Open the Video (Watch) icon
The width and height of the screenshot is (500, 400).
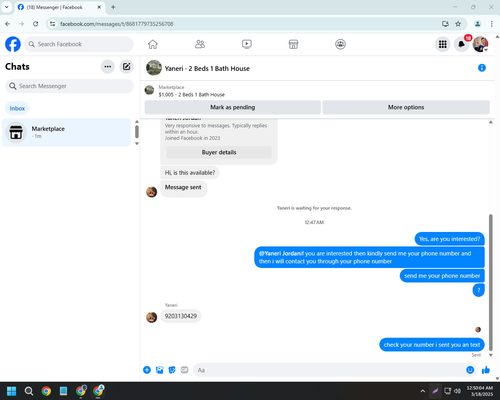pyautogui.click(x=247, y=44)
